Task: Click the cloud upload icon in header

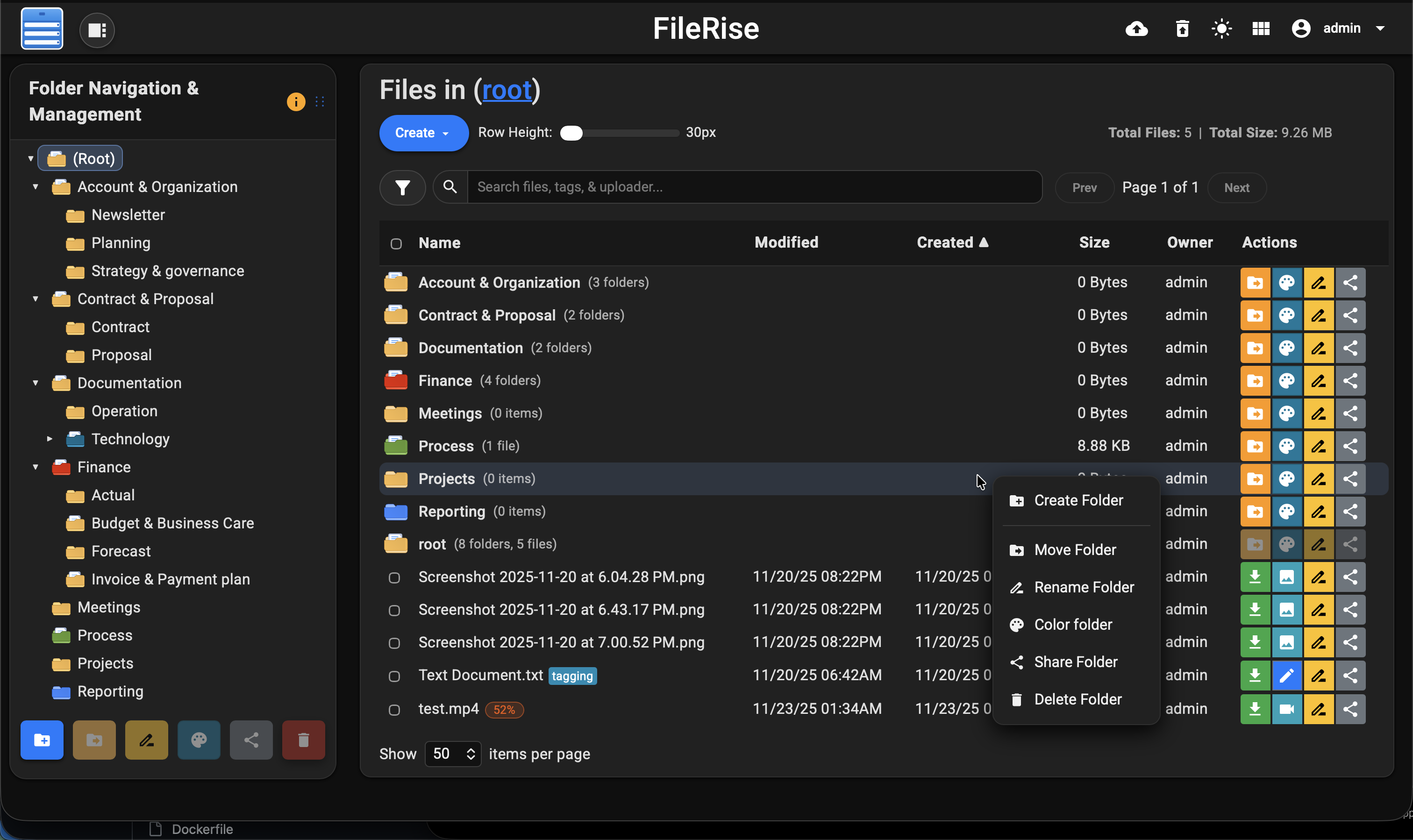Action: tap(1136, 28)
